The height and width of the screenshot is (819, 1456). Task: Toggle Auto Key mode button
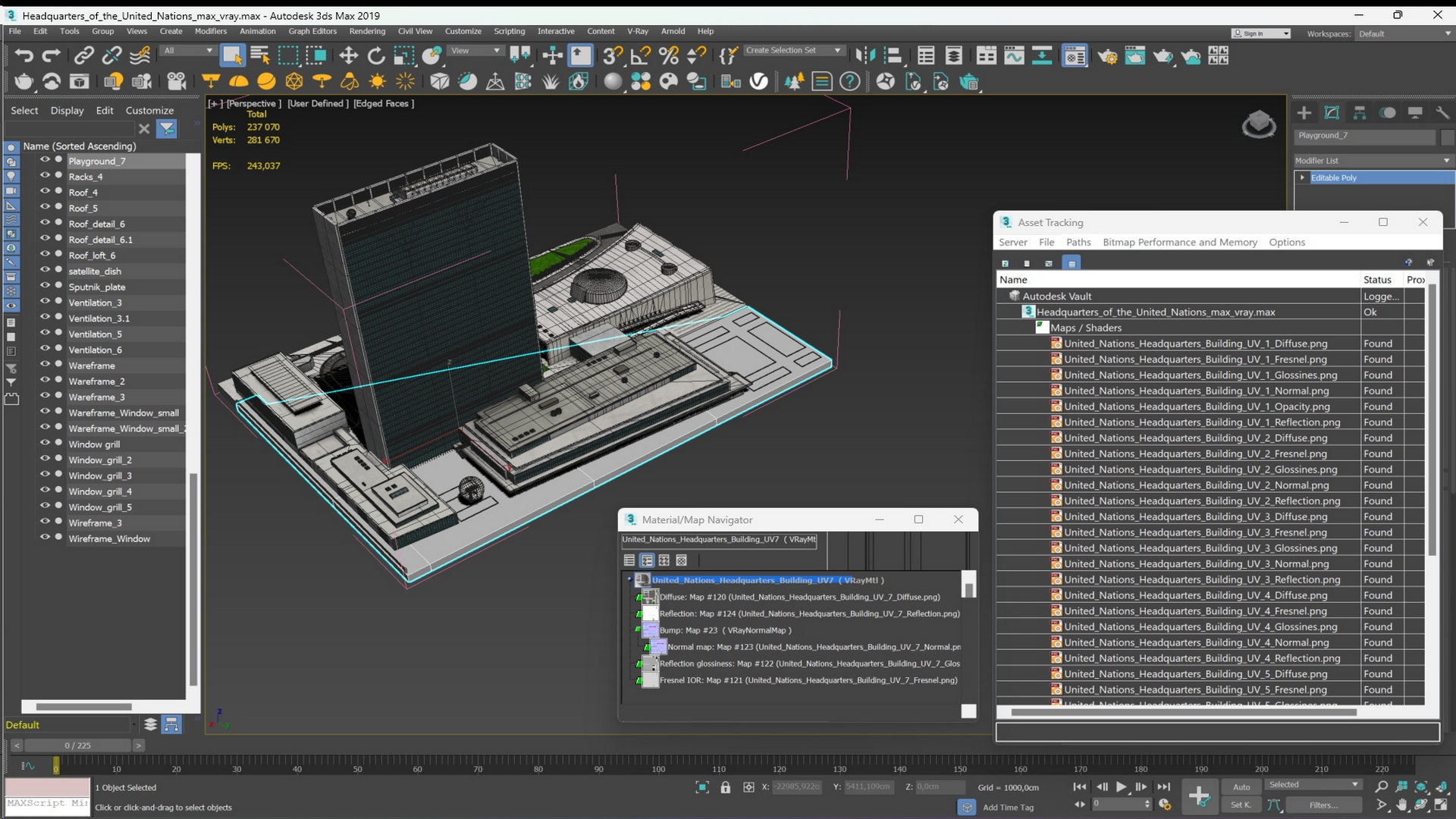[1241, 787]
